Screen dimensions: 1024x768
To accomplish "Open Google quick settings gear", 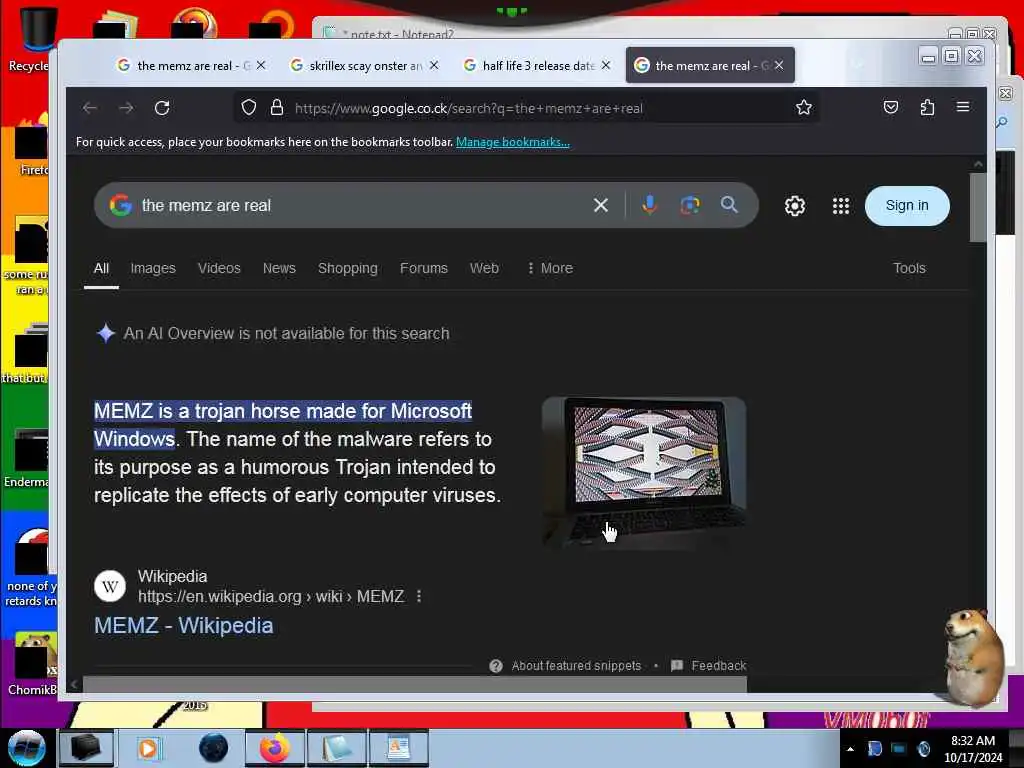I will 795,206.
